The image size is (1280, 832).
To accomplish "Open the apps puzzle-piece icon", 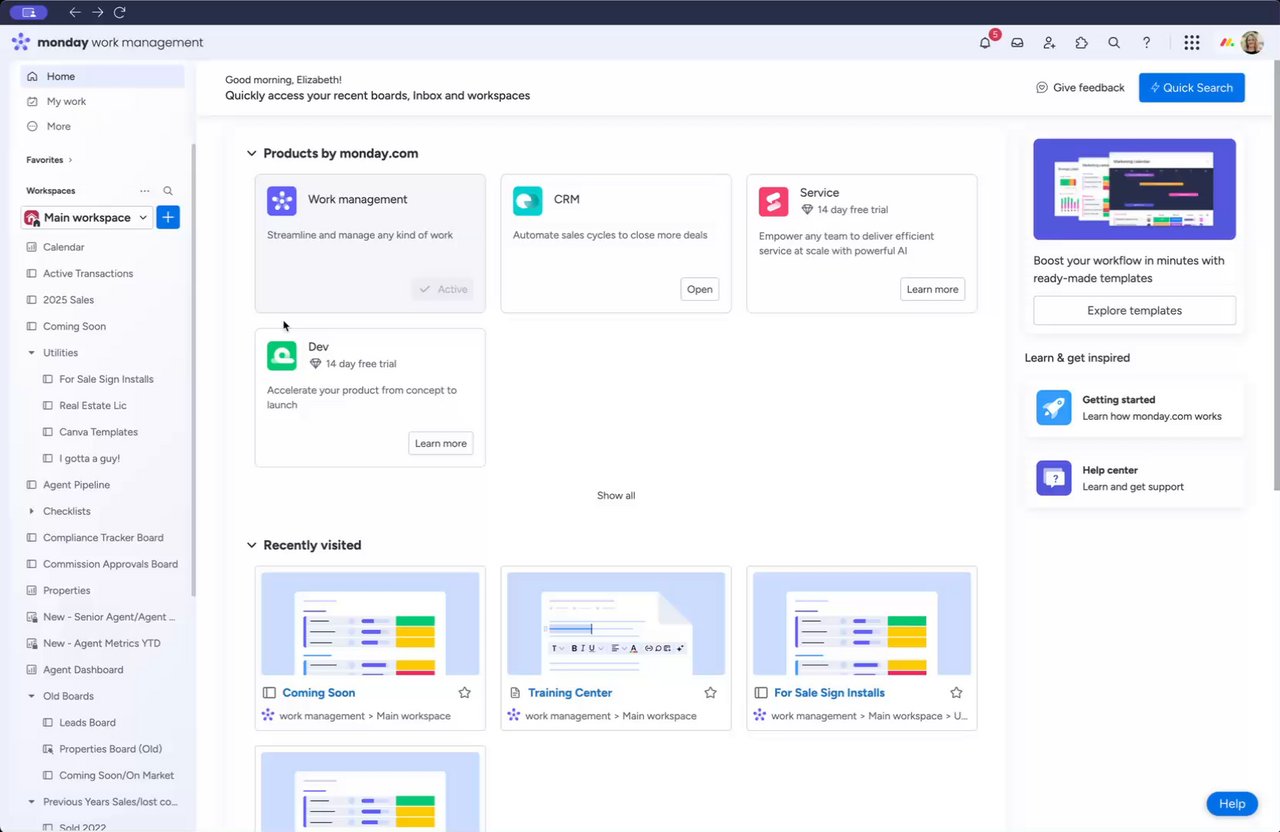I will [x=1081, y=43].
